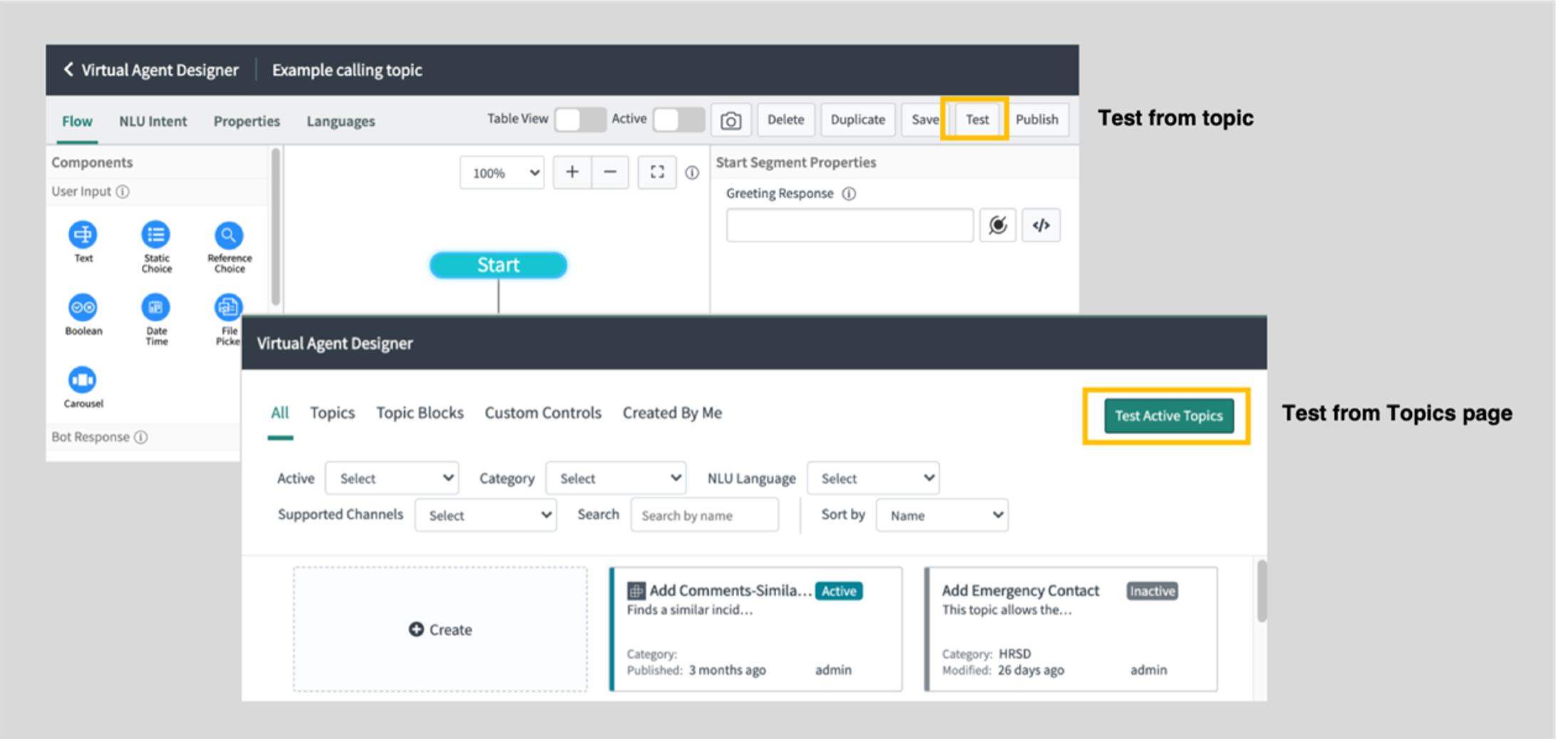Click the 'Example calling topic' title

[347, 70]
